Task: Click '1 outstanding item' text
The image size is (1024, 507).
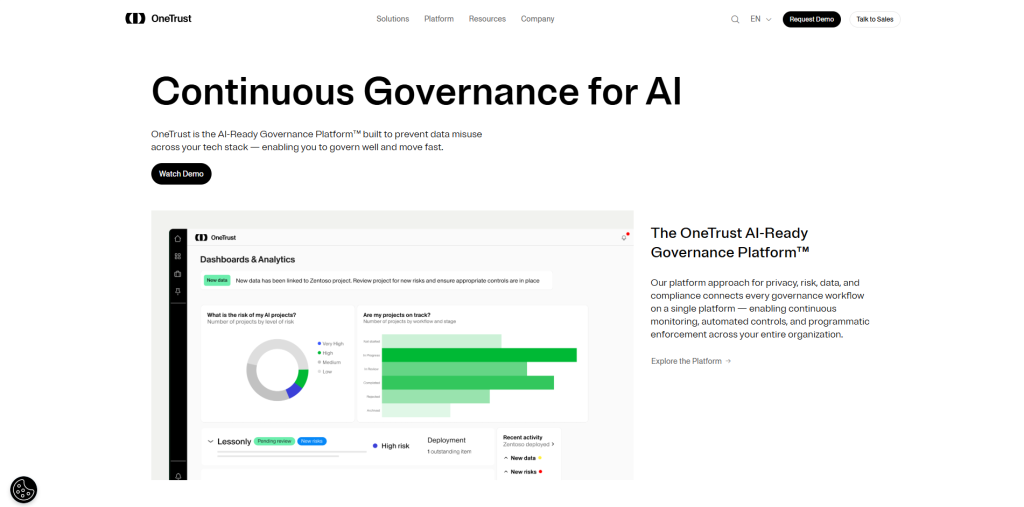Action: 449,451
